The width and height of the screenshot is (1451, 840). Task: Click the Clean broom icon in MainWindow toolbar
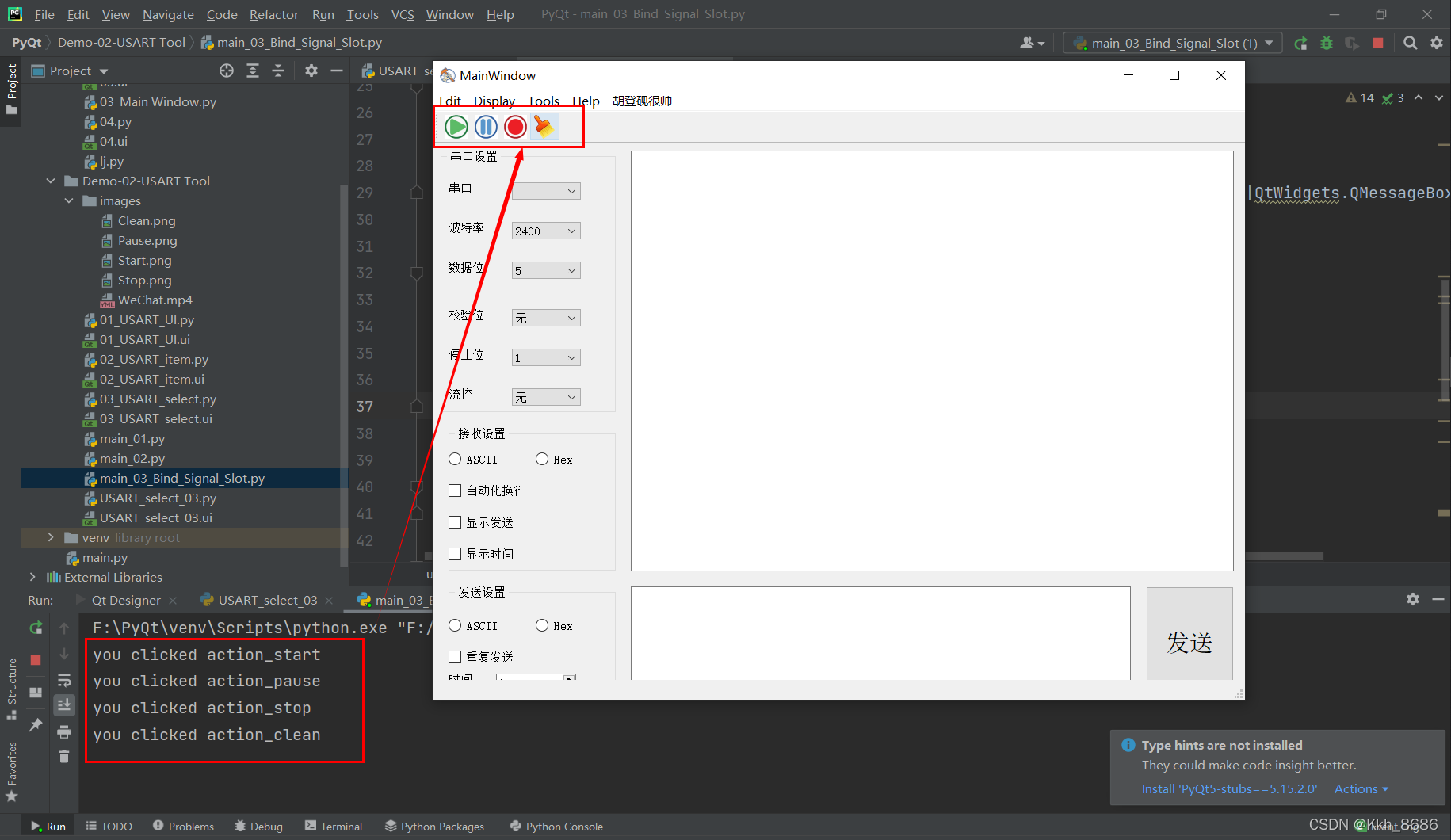click(544, 127)
